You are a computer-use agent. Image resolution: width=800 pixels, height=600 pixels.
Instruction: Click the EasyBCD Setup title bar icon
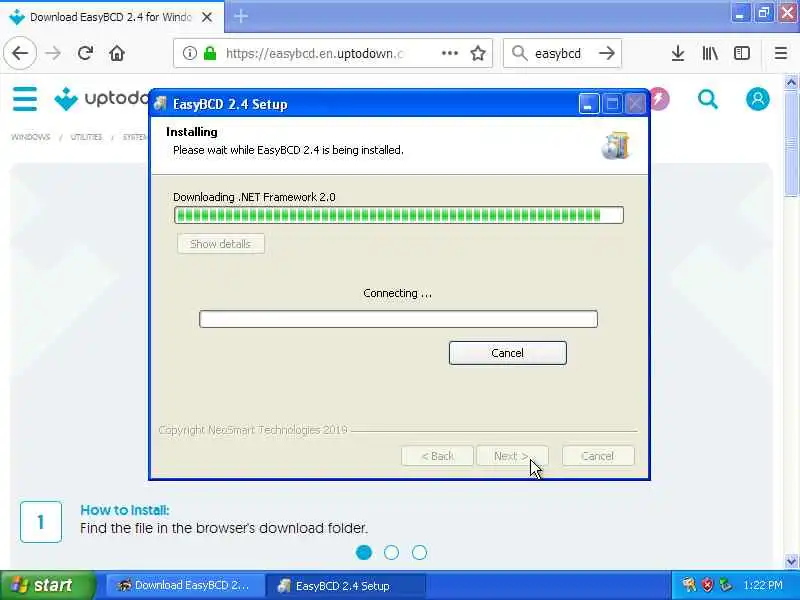[160, 104]
